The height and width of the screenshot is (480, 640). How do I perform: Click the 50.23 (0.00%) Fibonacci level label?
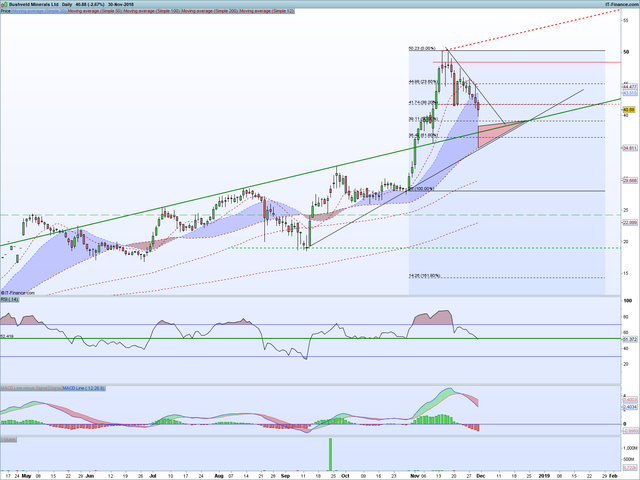[x=422, y=49]
